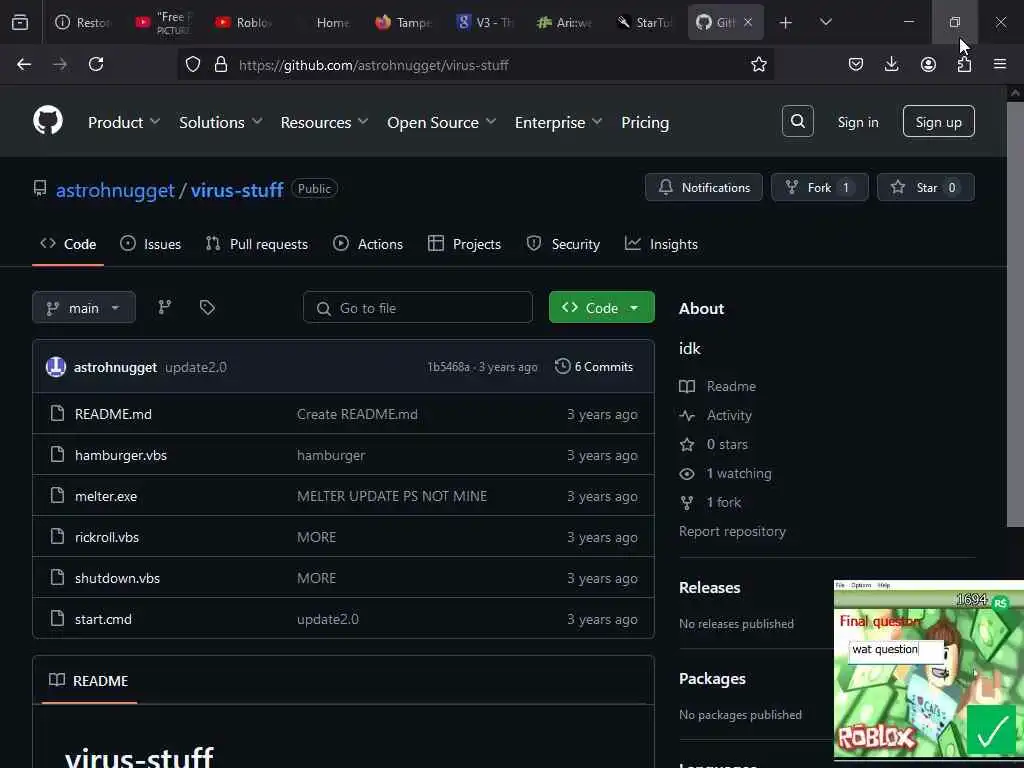Click the padlock site info icon
This screenshot has width=1024, height=768.
pos(221,64)
